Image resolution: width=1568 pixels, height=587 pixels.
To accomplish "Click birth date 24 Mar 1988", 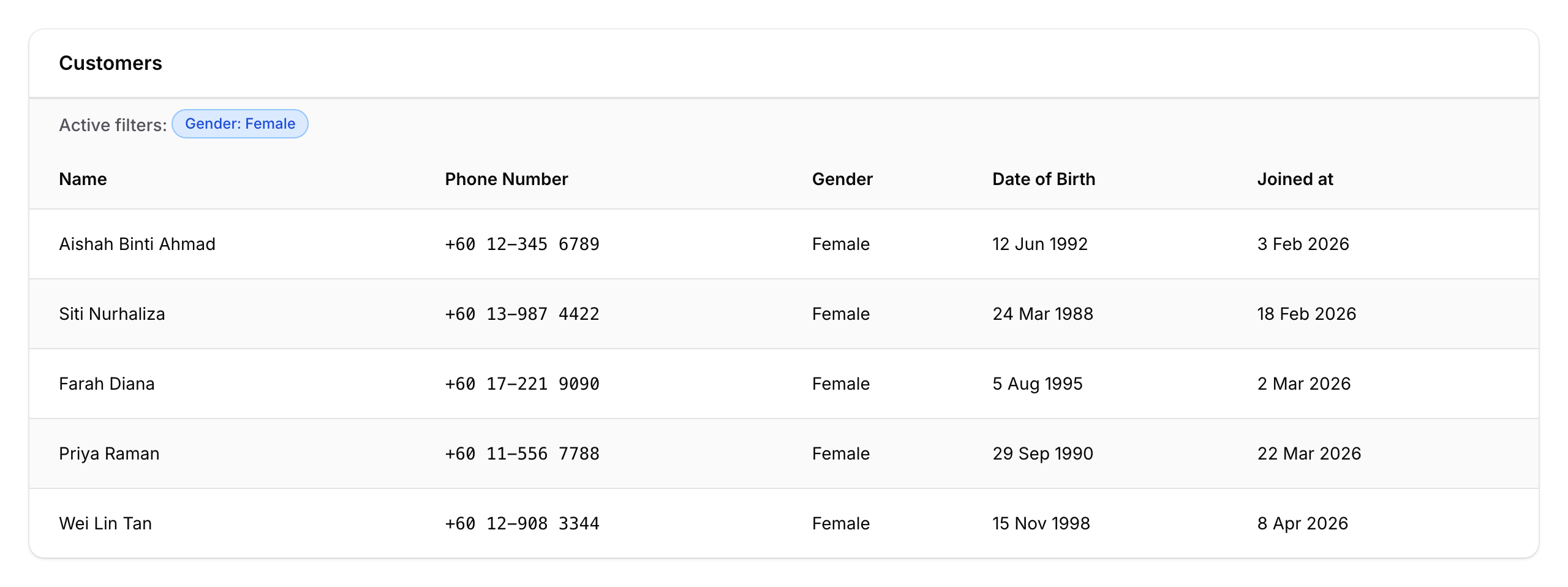I will pyautogui.click(x=1043, y=314).
